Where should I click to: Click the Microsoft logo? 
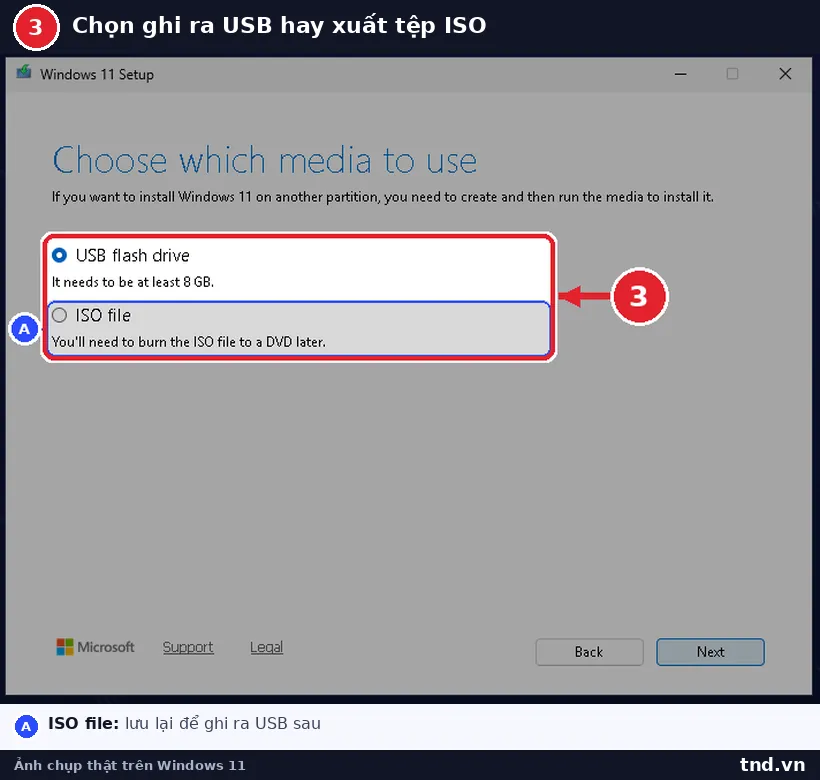pyautogui.click(x=95, y=647)
